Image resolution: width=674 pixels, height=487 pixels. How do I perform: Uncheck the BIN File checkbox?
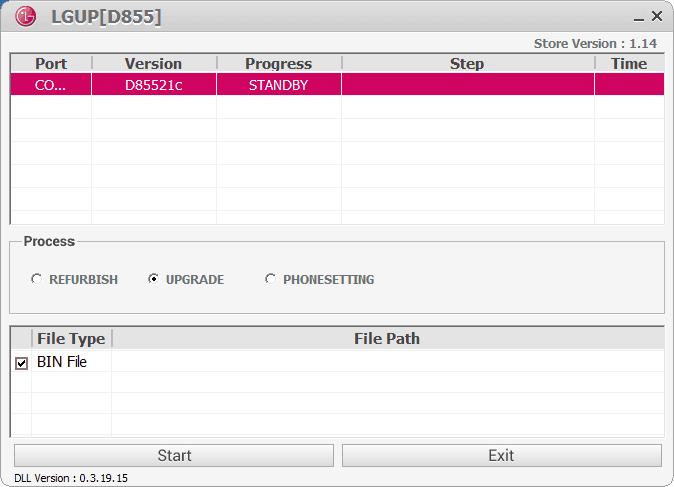[x=21, y=363]
